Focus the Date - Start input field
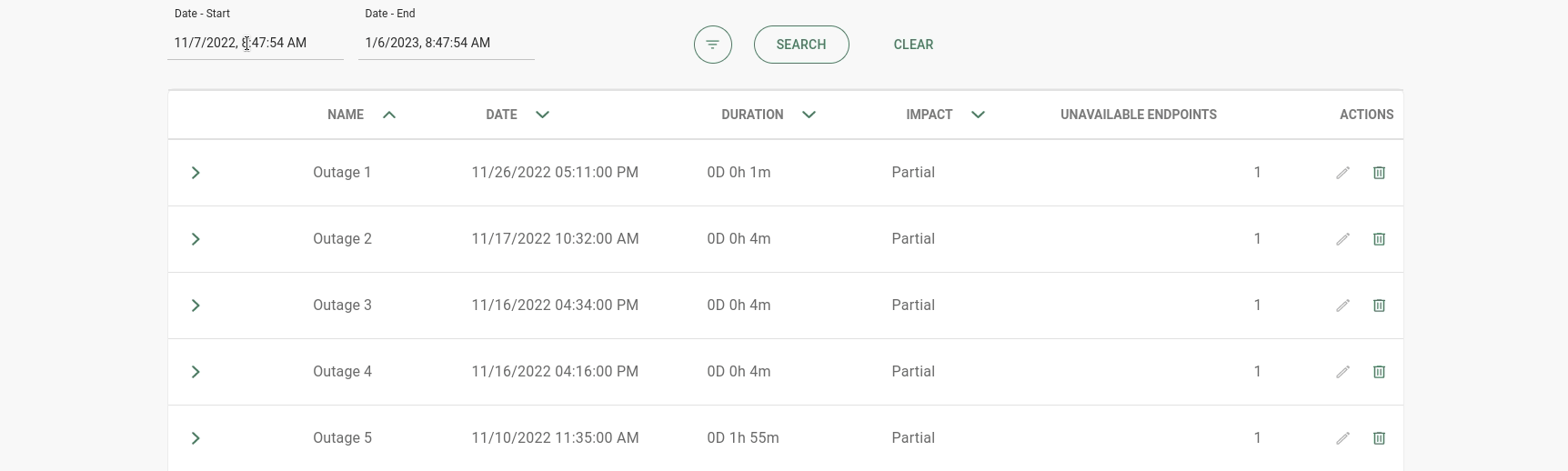 tap(255, 43)
